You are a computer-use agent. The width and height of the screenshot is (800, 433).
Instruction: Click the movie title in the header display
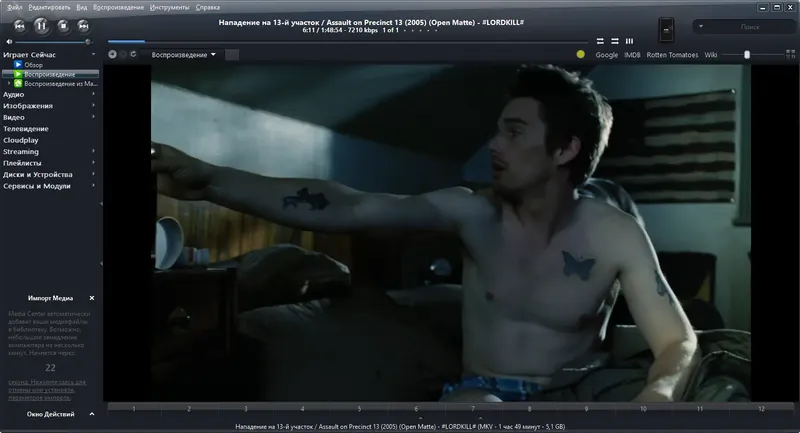tap(371, 22)
